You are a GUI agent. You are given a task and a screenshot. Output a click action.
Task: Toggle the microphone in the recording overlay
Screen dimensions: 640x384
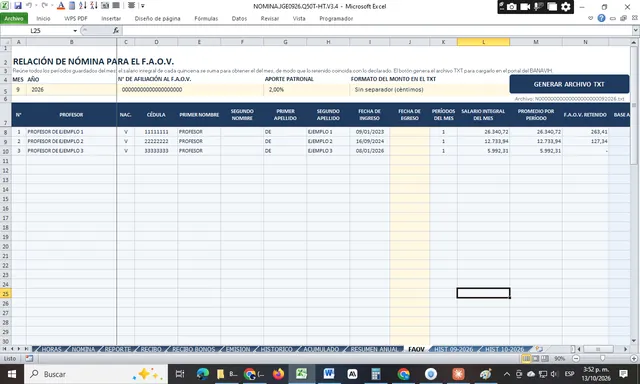click(x=538, y=7)
